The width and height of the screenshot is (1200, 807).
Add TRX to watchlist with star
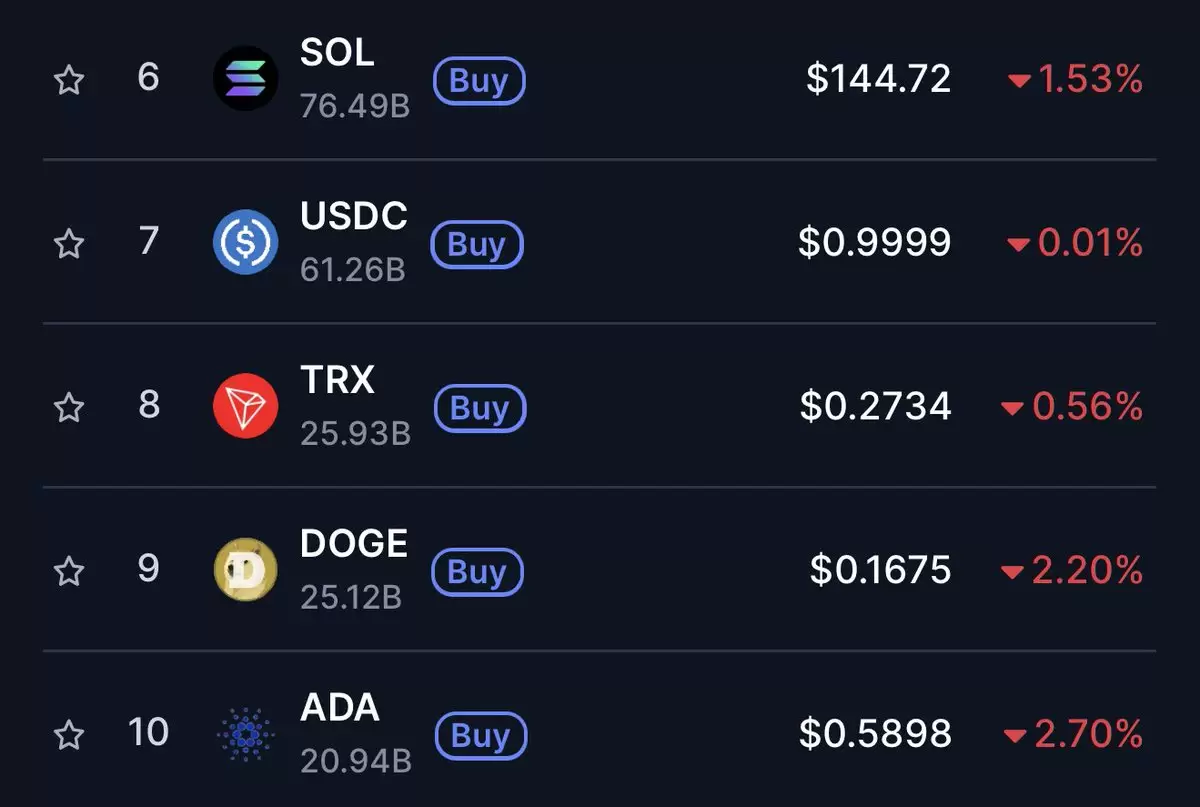click(x=68, y=407)
